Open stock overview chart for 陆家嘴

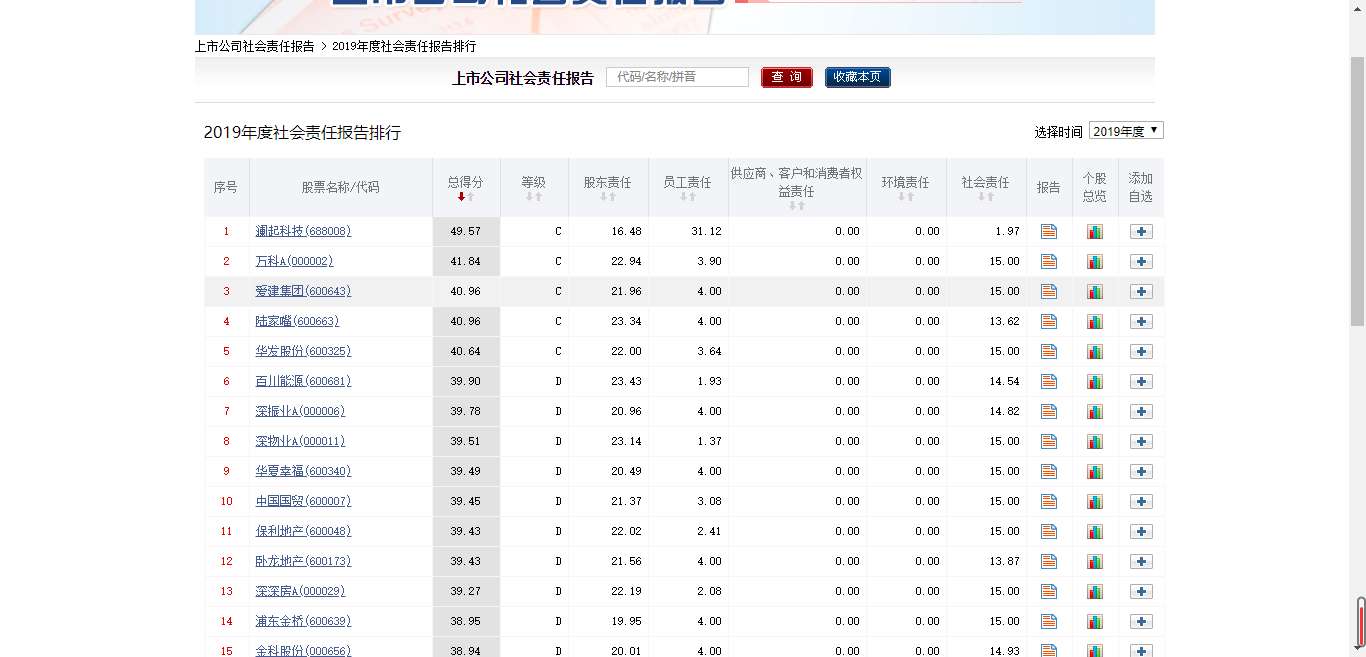coord(1095,321)
